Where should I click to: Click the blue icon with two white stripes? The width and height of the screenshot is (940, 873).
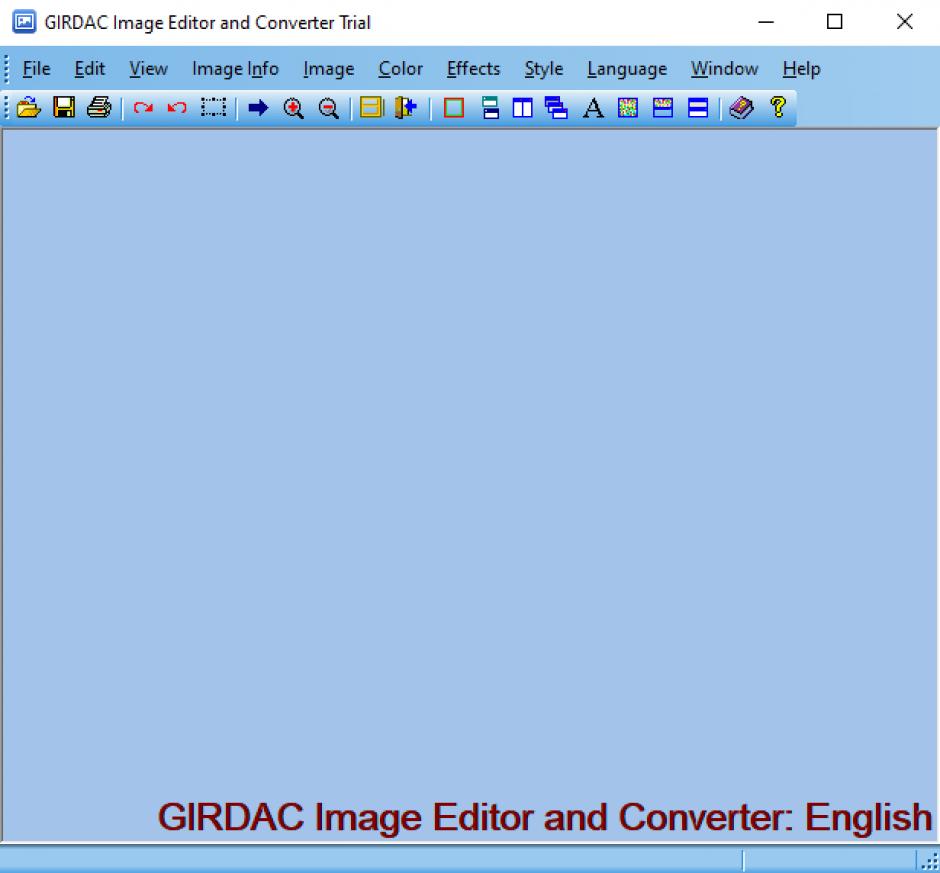pyautogui.click(x=698, y=108)
